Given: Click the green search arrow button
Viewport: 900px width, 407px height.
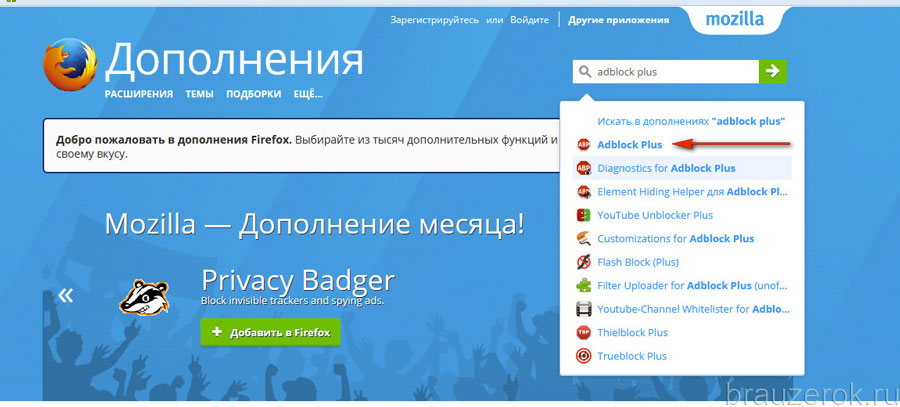Looking at the screenshot, I should tap(773, 72).
